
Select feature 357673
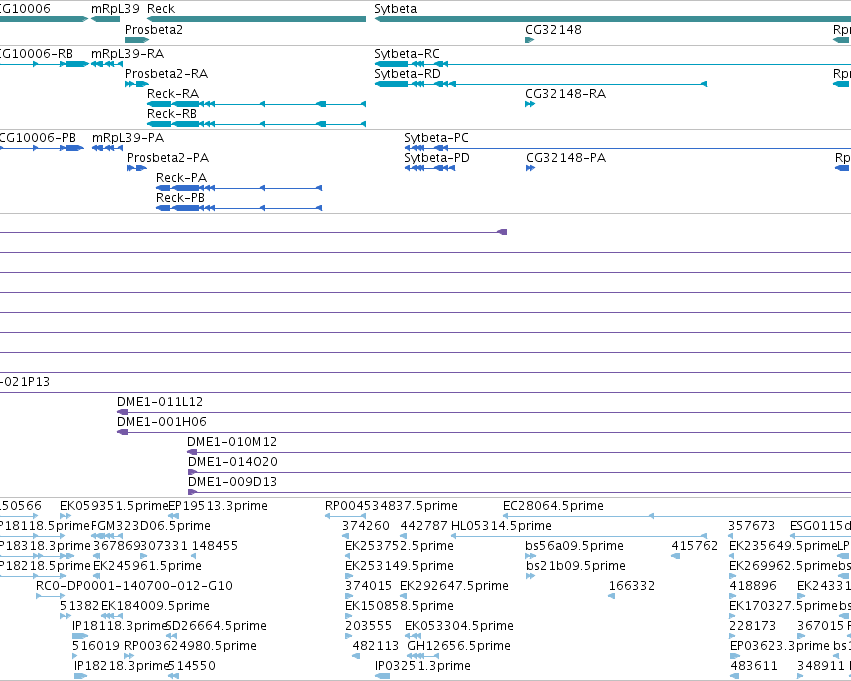point(752,526)
